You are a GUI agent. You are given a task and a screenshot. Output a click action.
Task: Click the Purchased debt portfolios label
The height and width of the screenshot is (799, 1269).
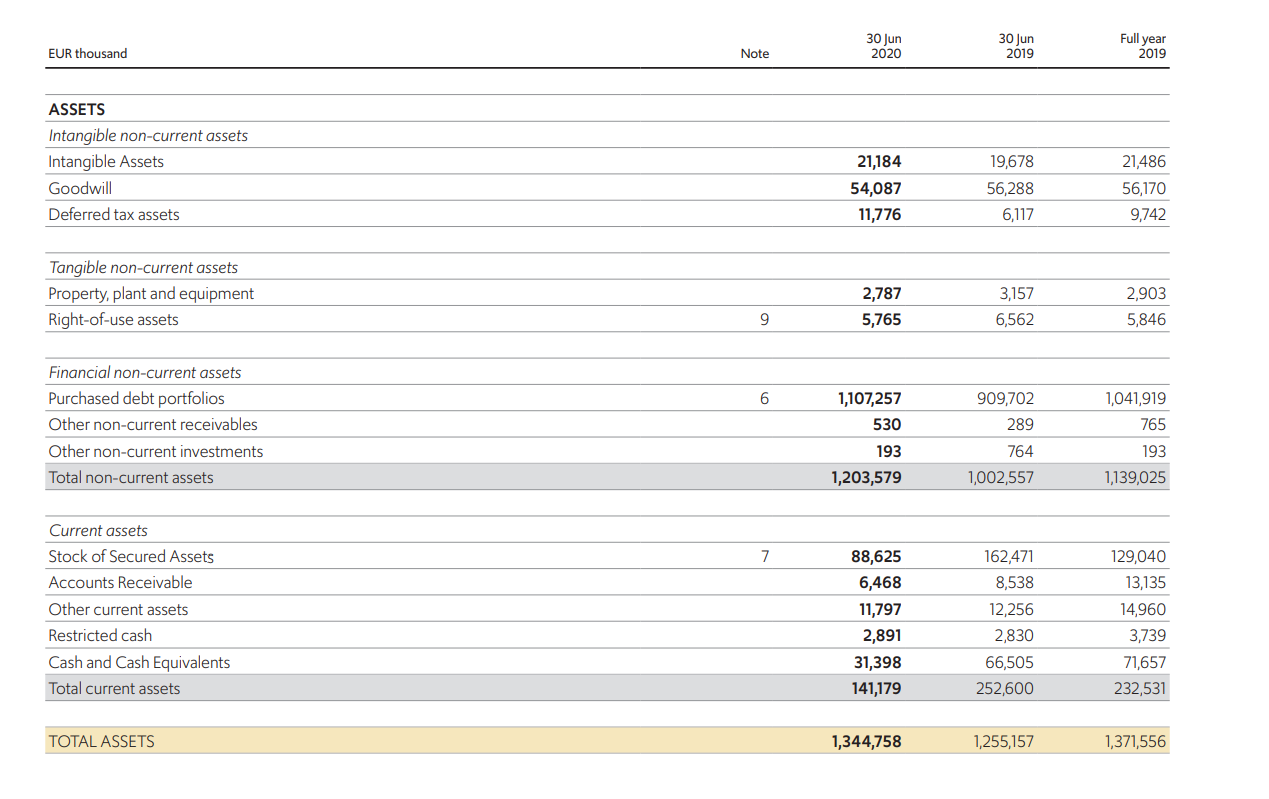click(x=137, y=398)
